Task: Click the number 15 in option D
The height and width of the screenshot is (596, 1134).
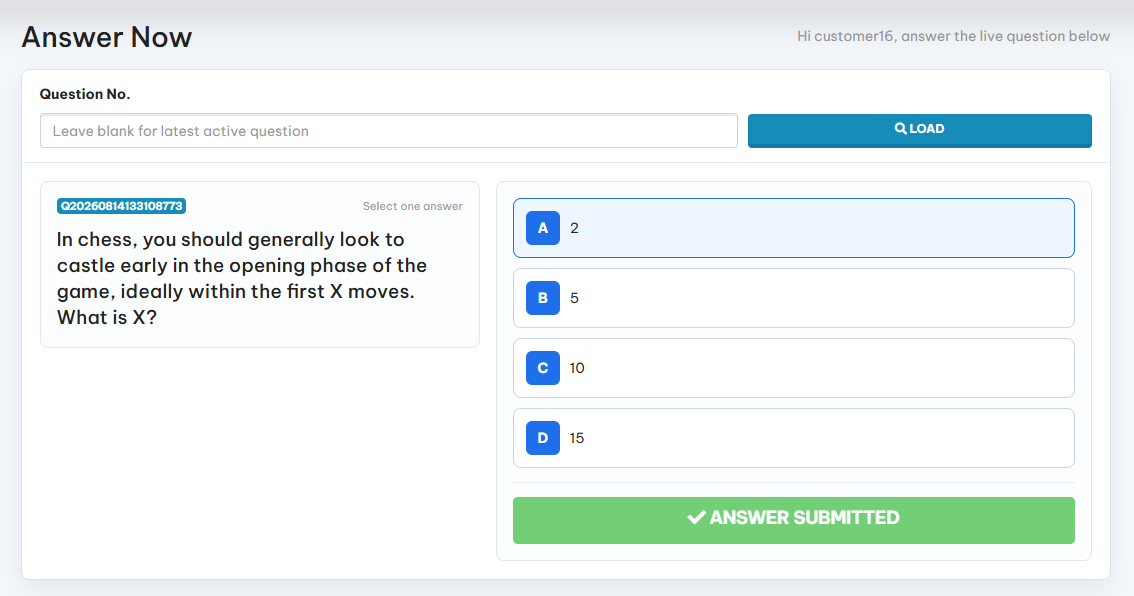Action: point(576,438)
